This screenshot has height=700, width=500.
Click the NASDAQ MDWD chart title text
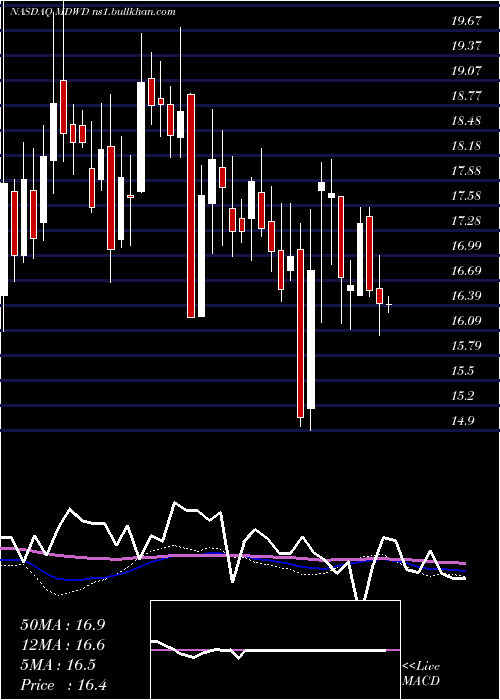[92, 12]
